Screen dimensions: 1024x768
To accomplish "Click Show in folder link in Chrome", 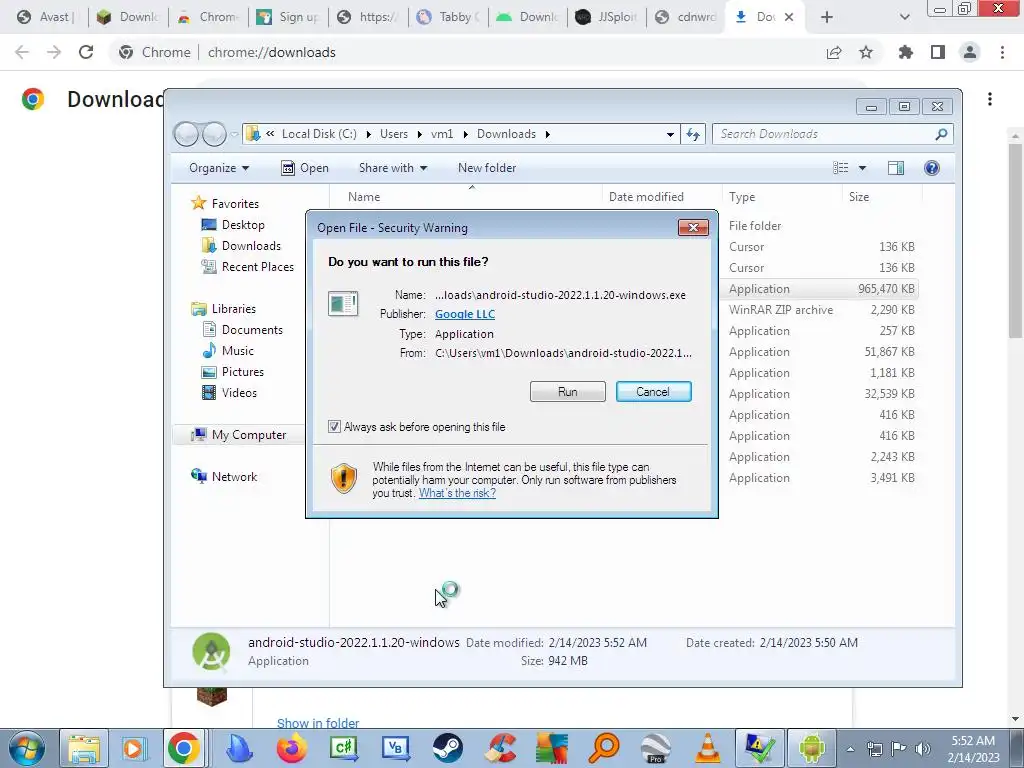I will 317,723.
